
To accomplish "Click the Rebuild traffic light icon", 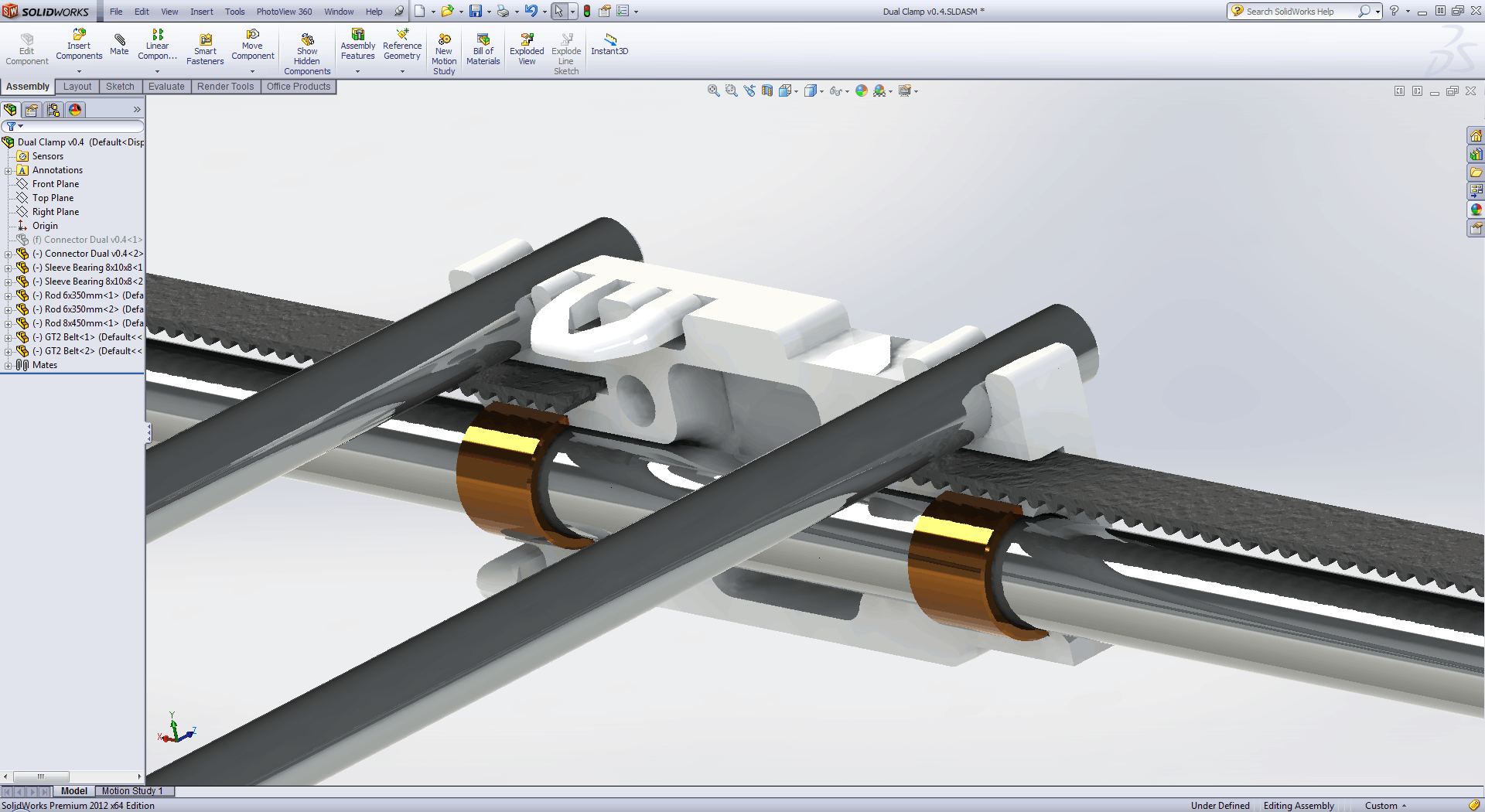I will [587, 11].
